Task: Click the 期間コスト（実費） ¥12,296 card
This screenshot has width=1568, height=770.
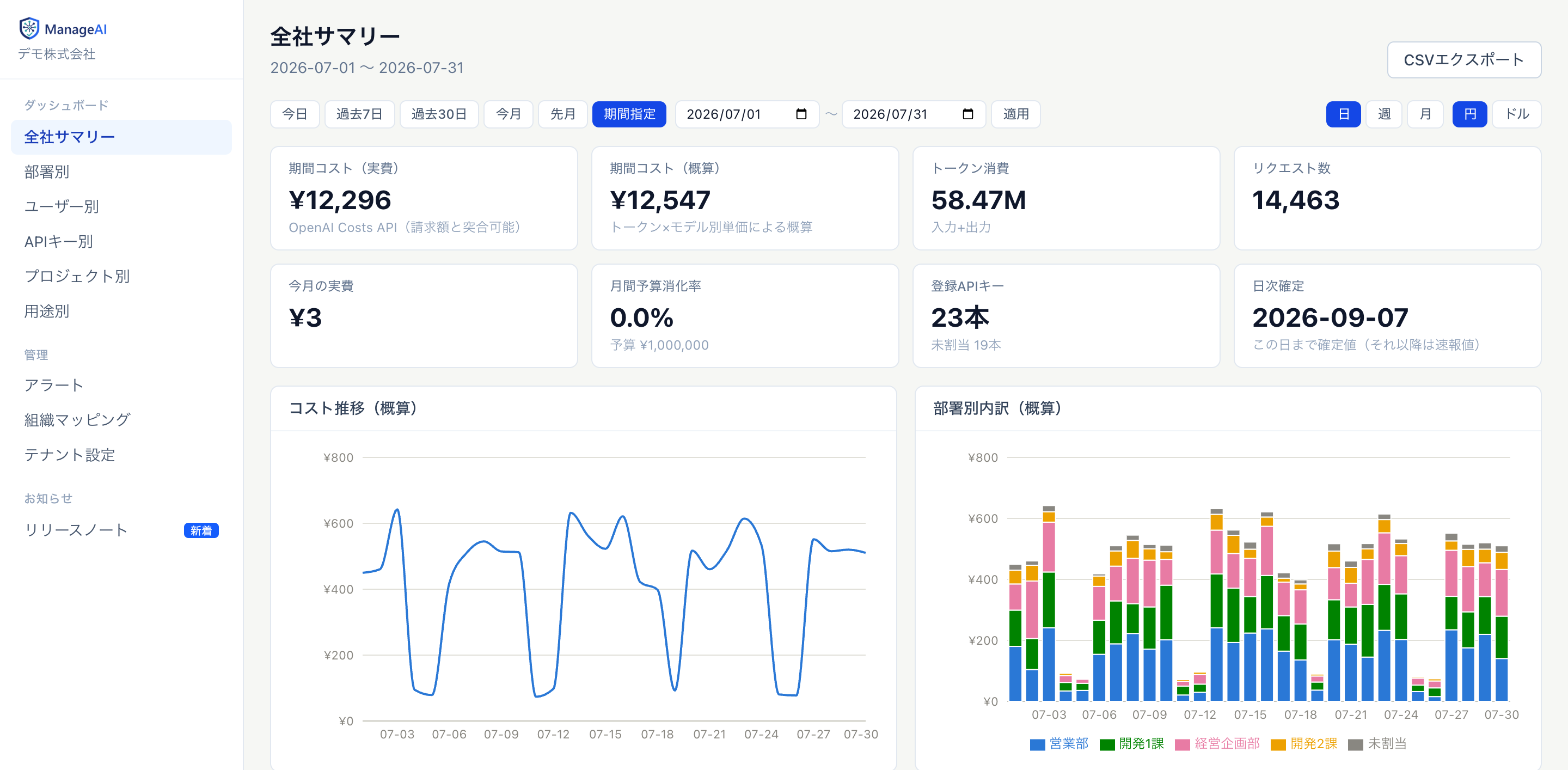Action: [424, 198]
